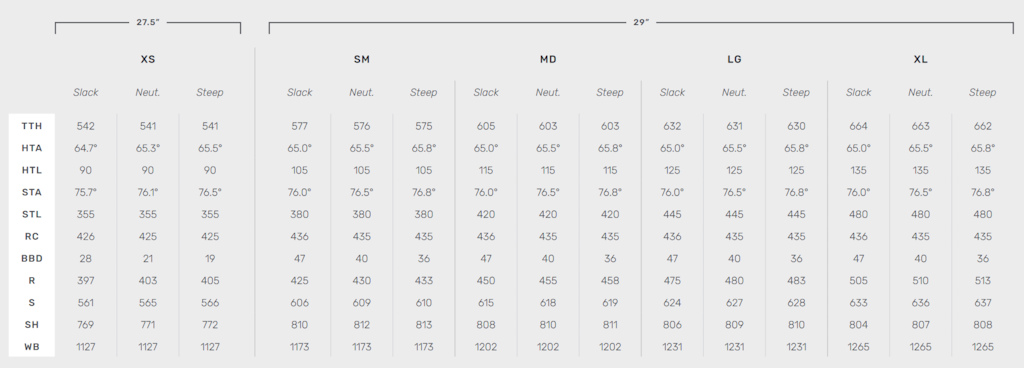Click the XS Slack TTH value 542
The image size is (1024, 368).
pos(86,126)
